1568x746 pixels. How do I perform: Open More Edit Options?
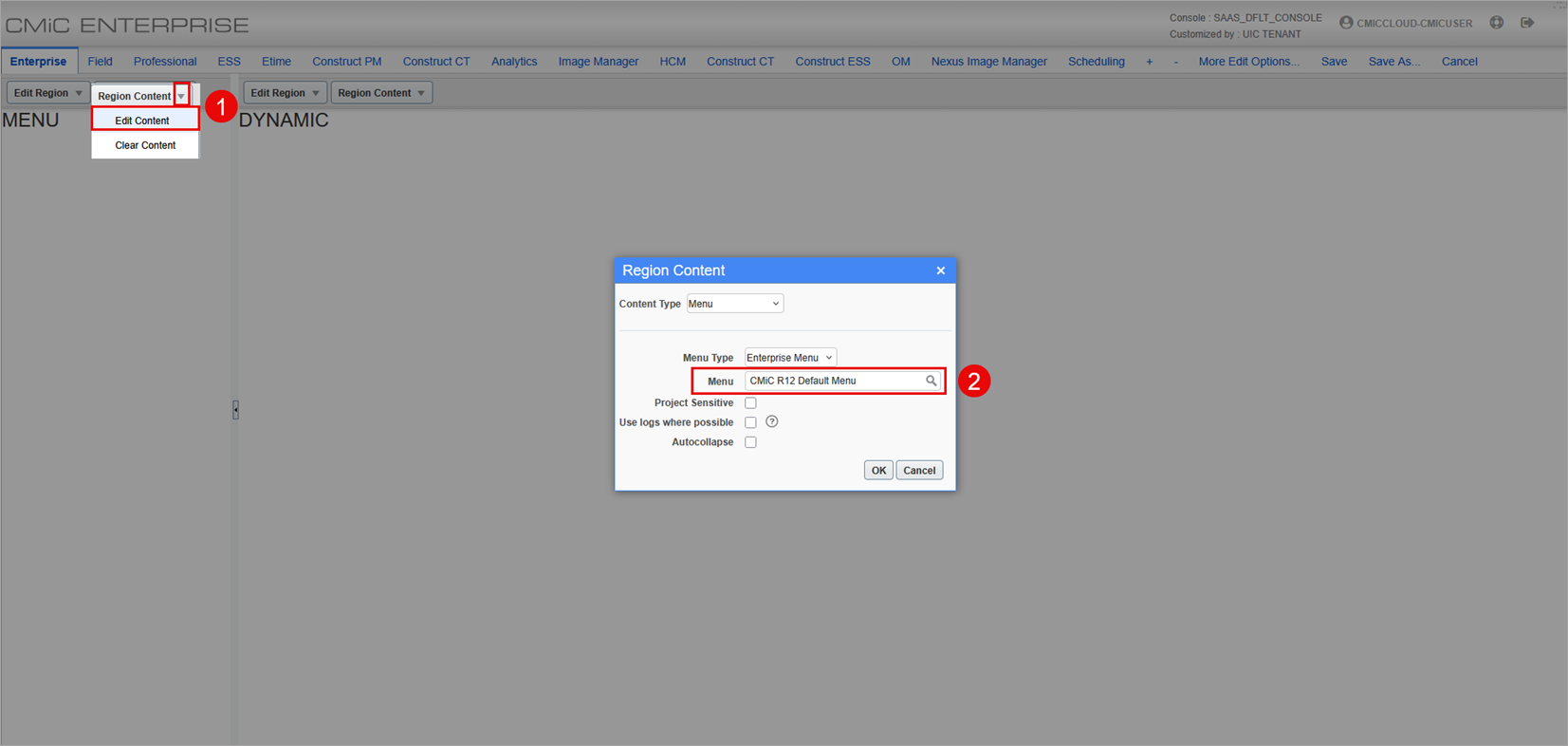1249,62
